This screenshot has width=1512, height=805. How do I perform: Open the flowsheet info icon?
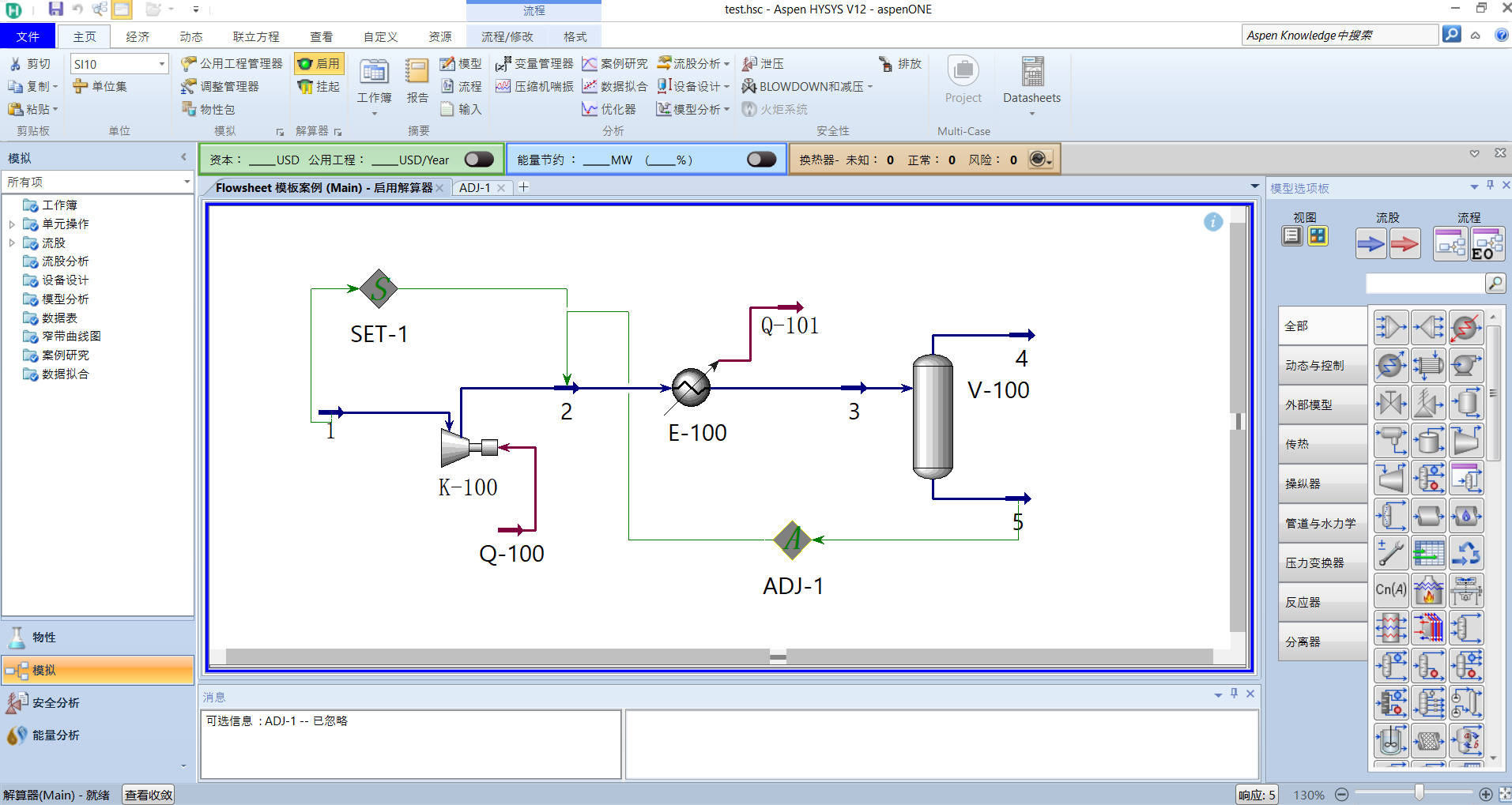click(1213, 222)
